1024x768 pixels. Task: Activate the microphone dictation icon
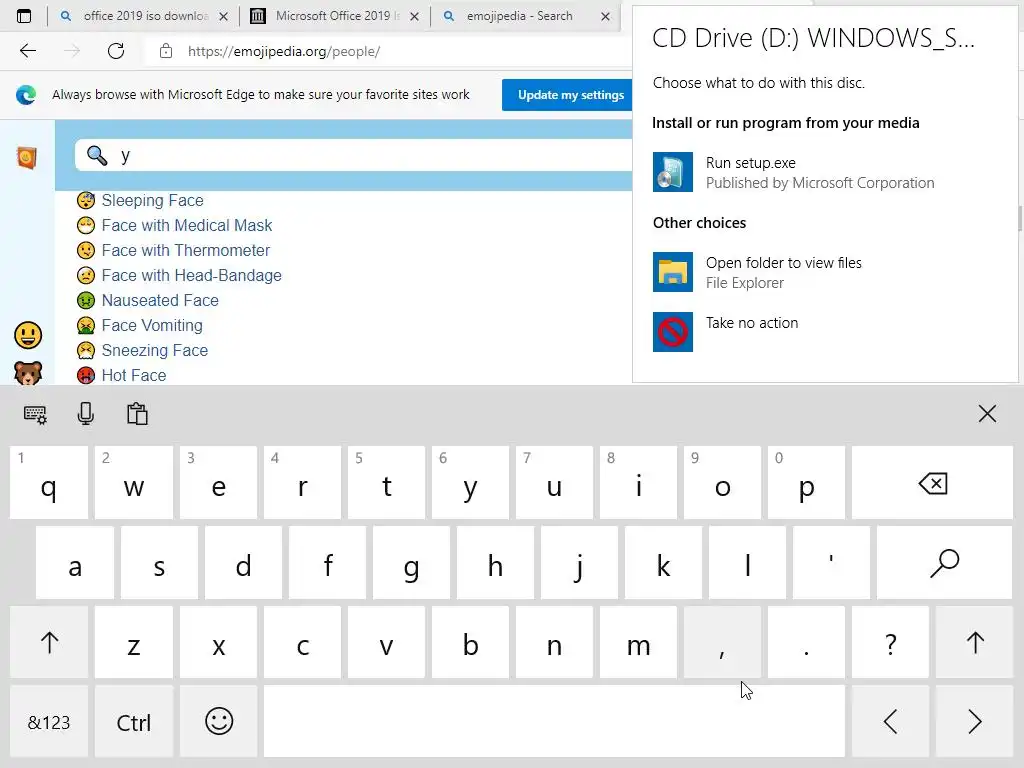[86, 414]
